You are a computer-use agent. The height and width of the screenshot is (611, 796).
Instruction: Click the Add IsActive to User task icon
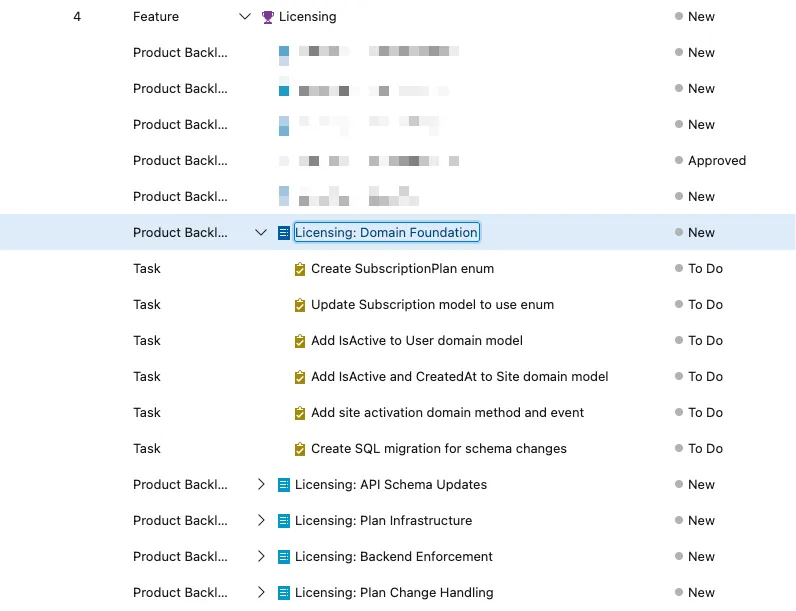[x=300, y=341]
